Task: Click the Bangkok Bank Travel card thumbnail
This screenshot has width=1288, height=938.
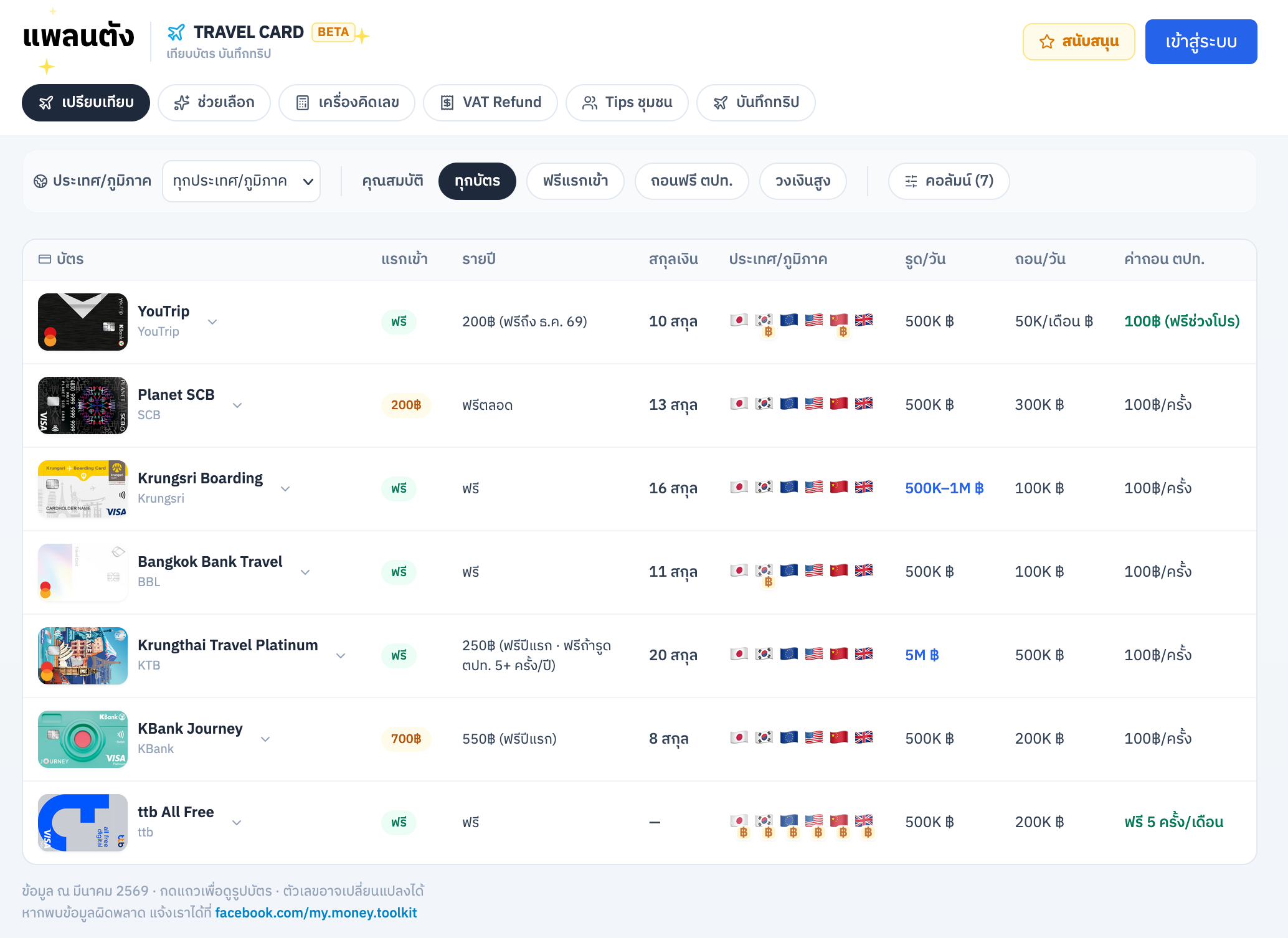Action: pos(83,572)
